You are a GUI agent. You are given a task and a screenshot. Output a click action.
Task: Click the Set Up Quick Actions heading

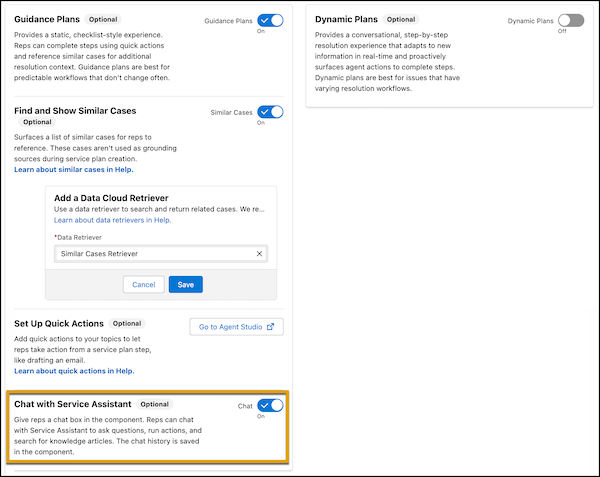point(59,324)
